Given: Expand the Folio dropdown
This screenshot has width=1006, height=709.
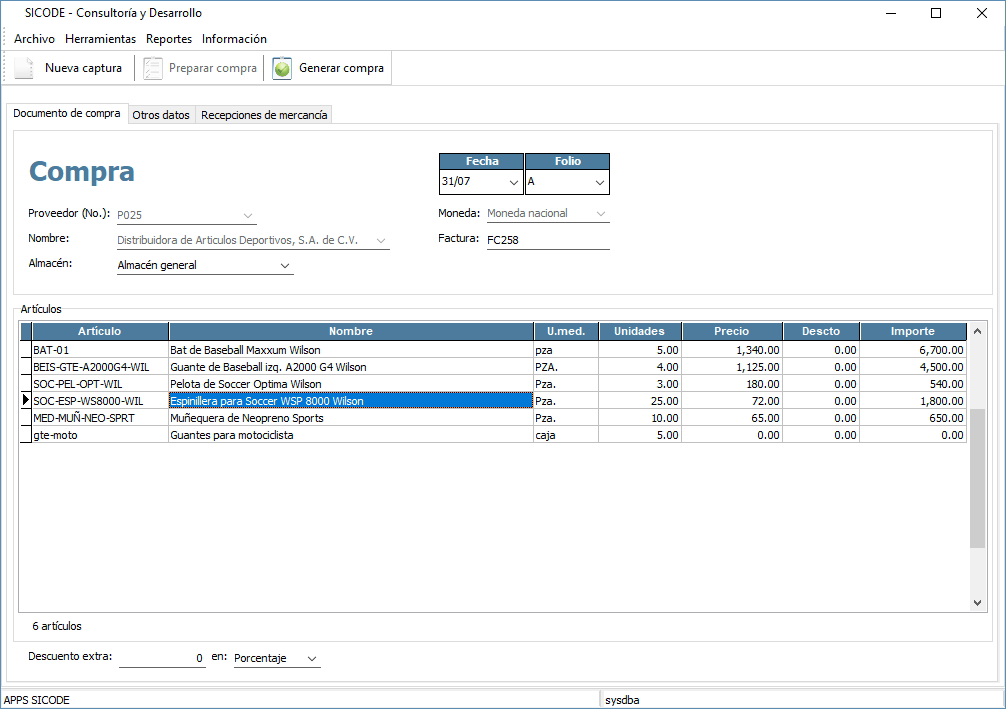Looking at the screenshot, I should tap(599, 183).
